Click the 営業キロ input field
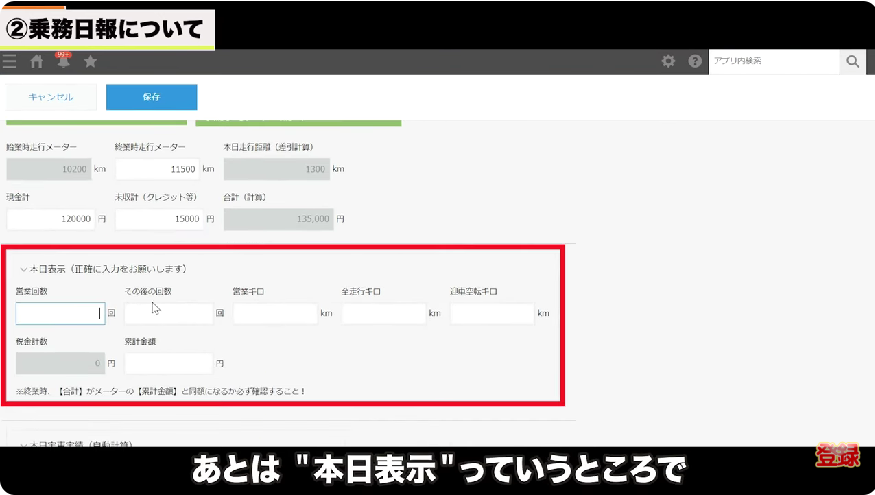 (275, 314)
